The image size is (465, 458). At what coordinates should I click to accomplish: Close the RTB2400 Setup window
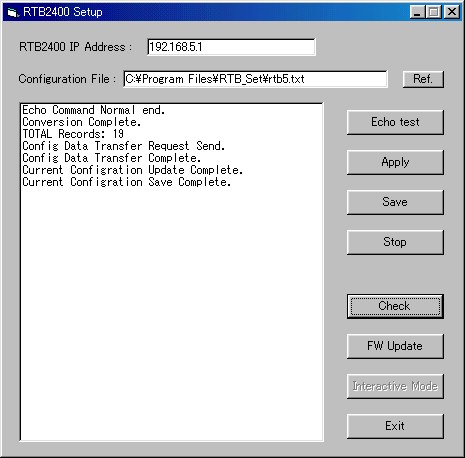[452, 12]
